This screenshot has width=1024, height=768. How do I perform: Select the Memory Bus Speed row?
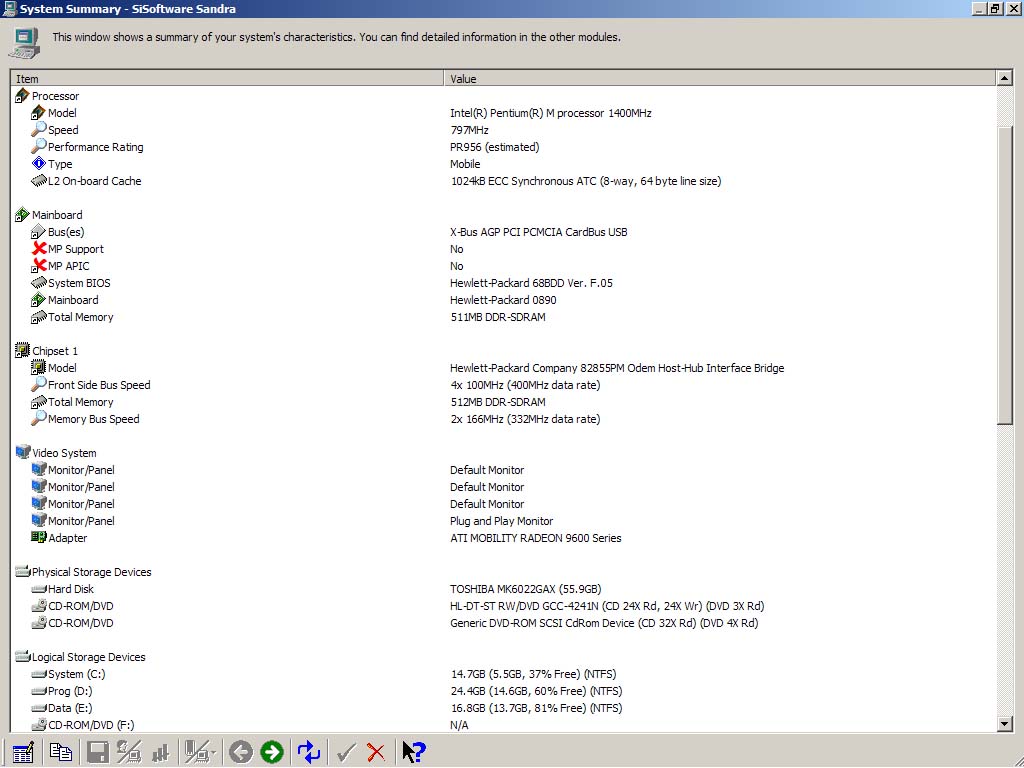click(93, 419)
